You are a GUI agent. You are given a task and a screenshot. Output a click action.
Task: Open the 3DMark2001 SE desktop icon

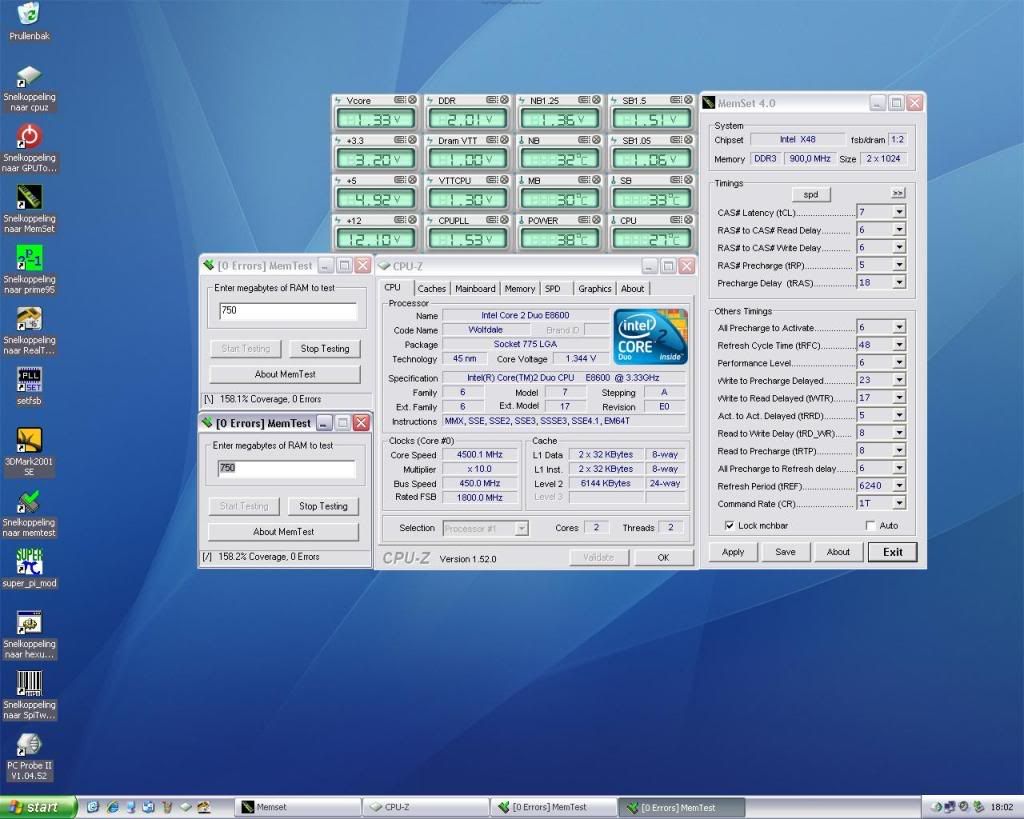[29, 440]
